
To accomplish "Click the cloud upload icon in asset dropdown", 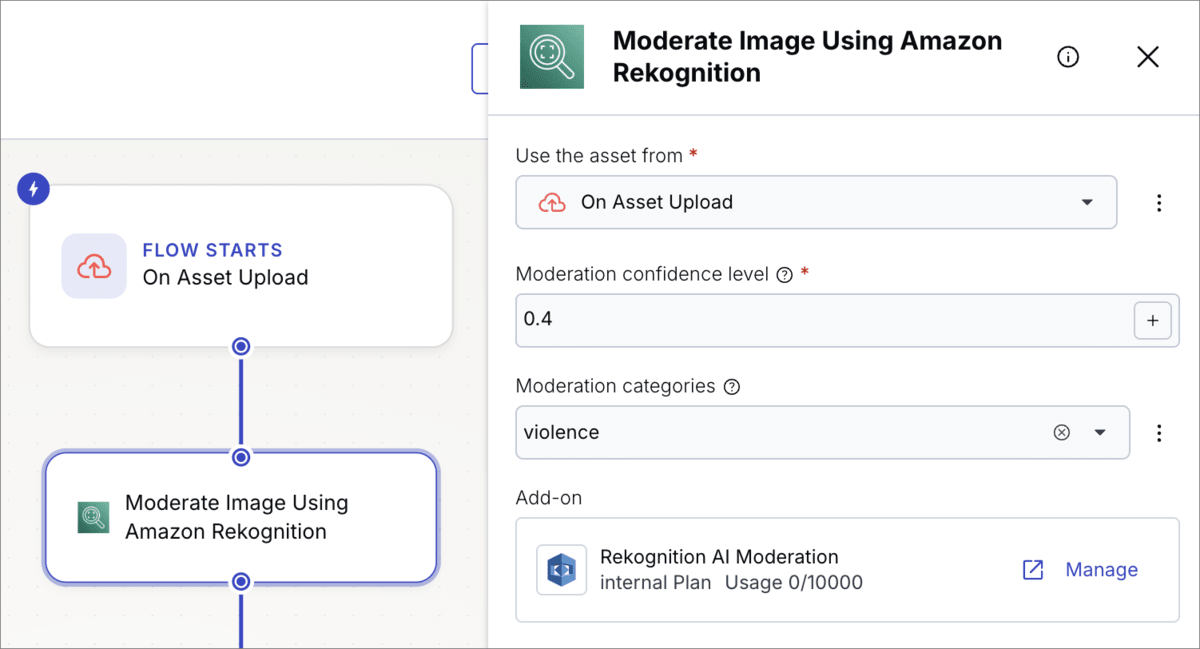I will pyautogui.click(x=552, y=203).
